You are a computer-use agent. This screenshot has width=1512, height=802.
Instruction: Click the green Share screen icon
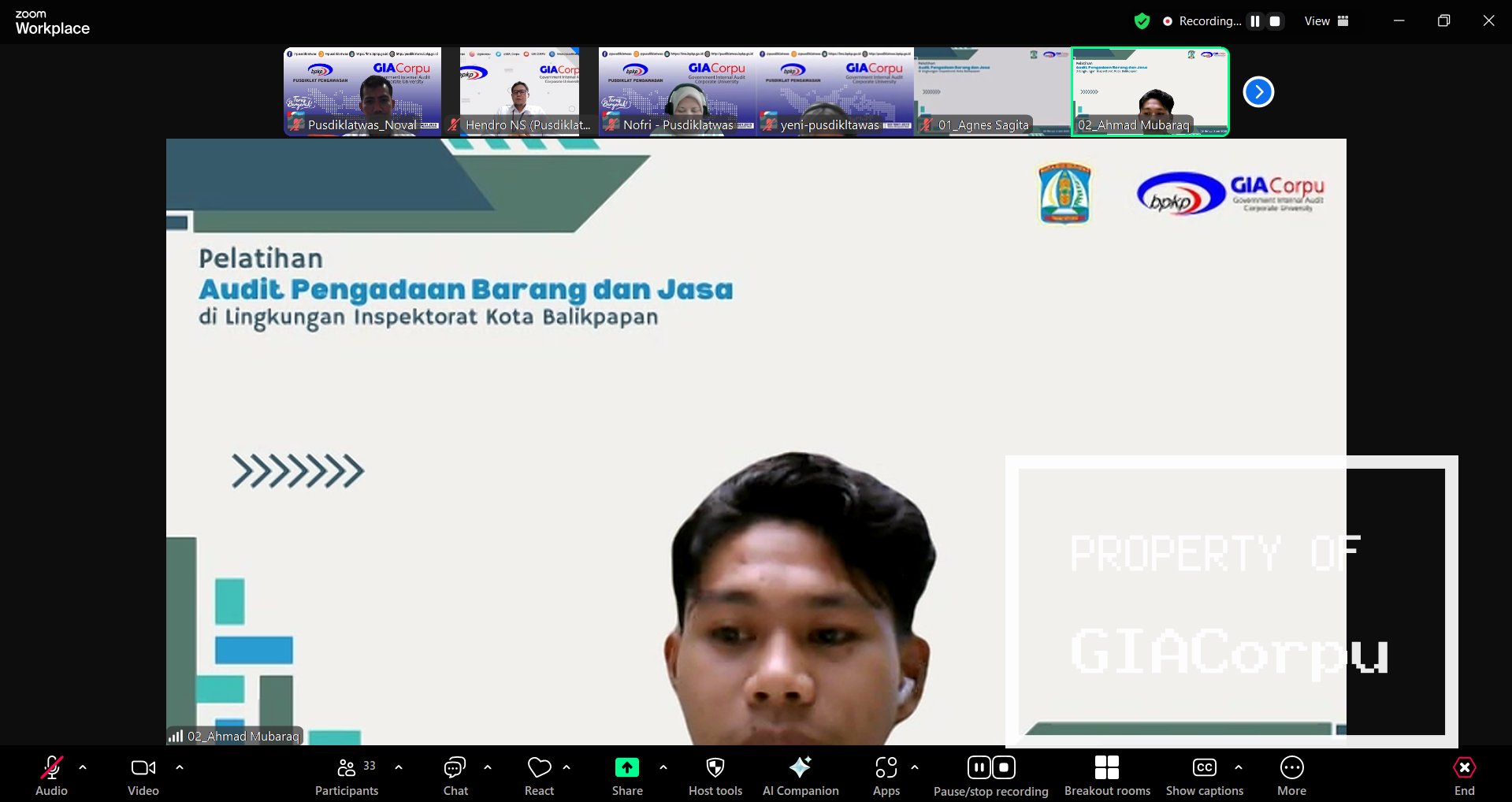click(x=627, y=767)
